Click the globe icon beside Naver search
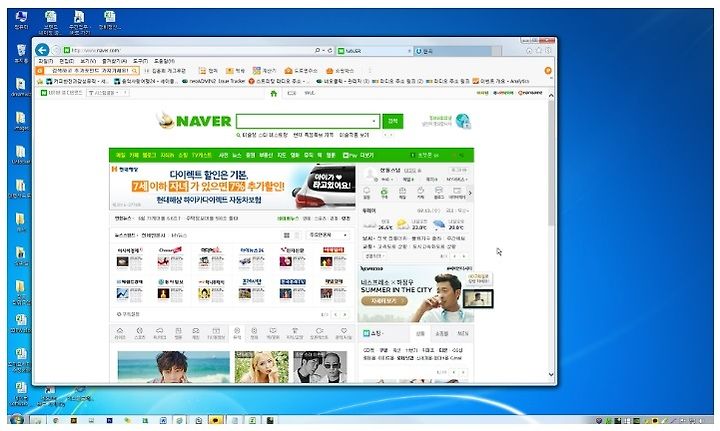The image size is (720, 431). click(x=463, y=121)
